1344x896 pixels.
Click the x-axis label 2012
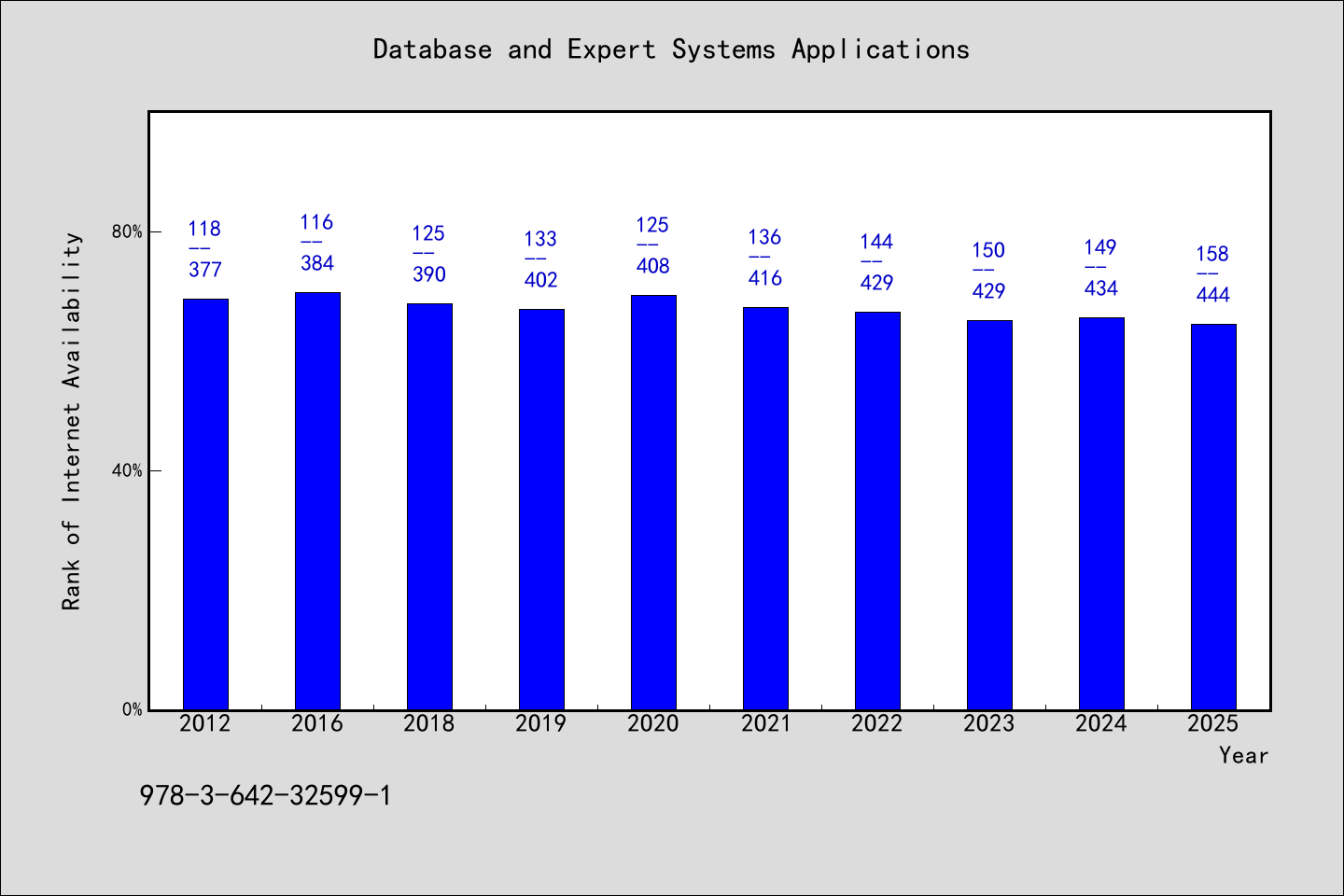coord(205,723)
